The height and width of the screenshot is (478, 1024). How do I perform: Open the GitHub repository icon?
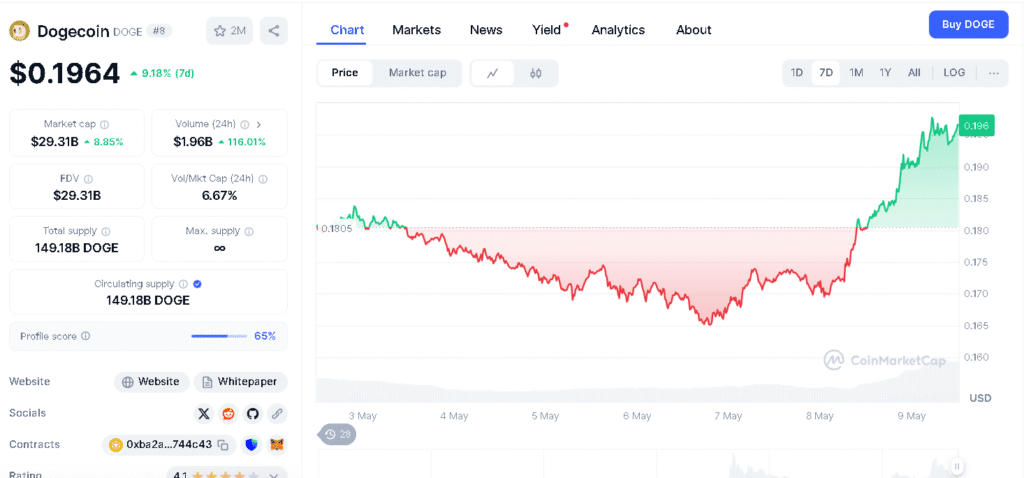[x=253, y=413]
